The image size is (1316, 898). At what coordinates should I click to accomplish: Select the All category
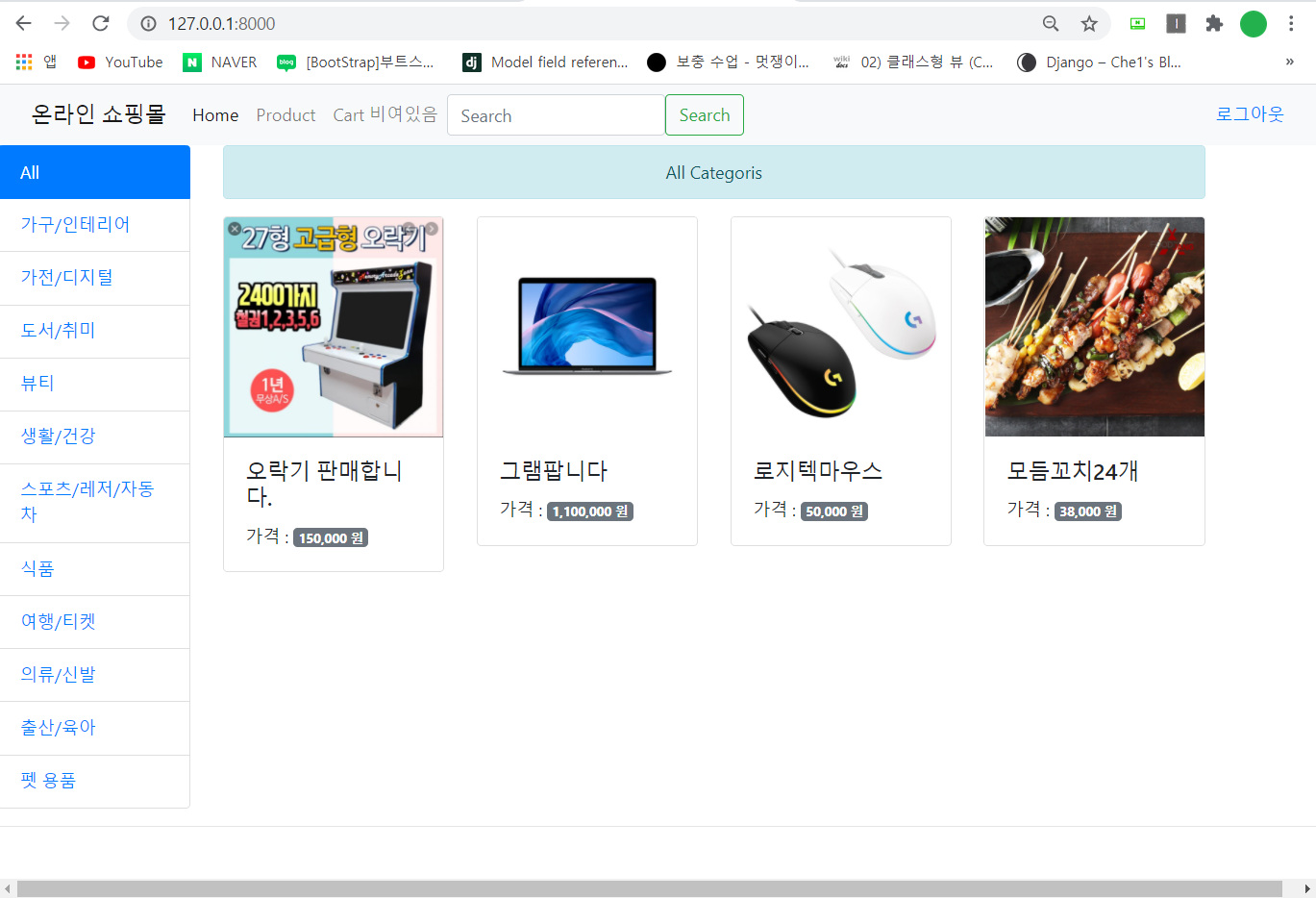pos(95,172)
